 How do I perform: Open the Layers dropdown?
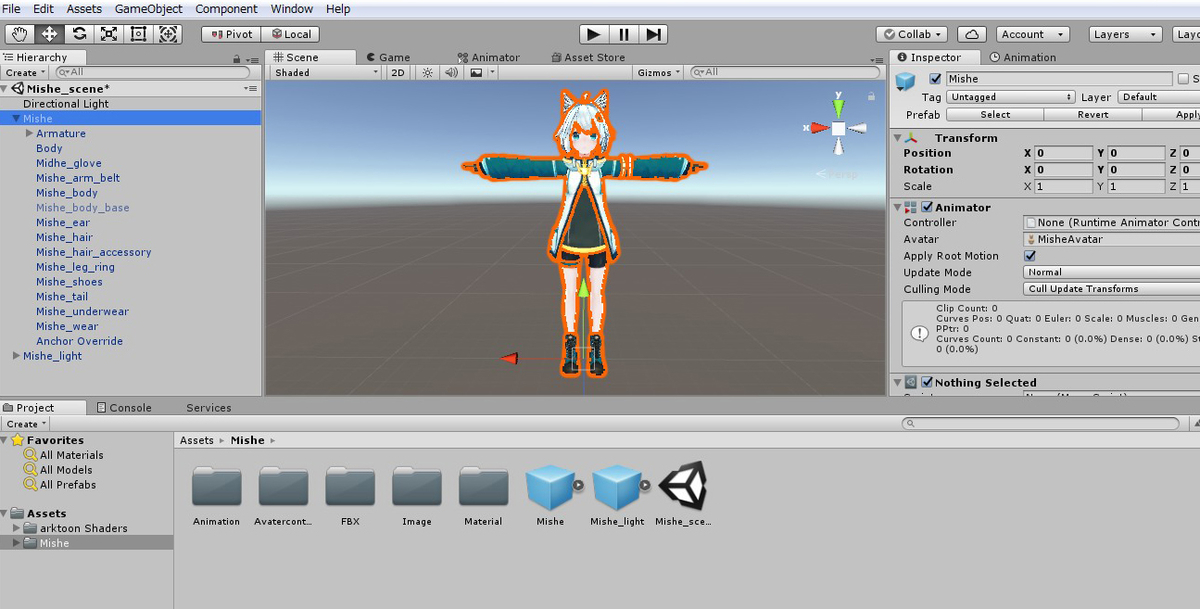coord(1123,34)
